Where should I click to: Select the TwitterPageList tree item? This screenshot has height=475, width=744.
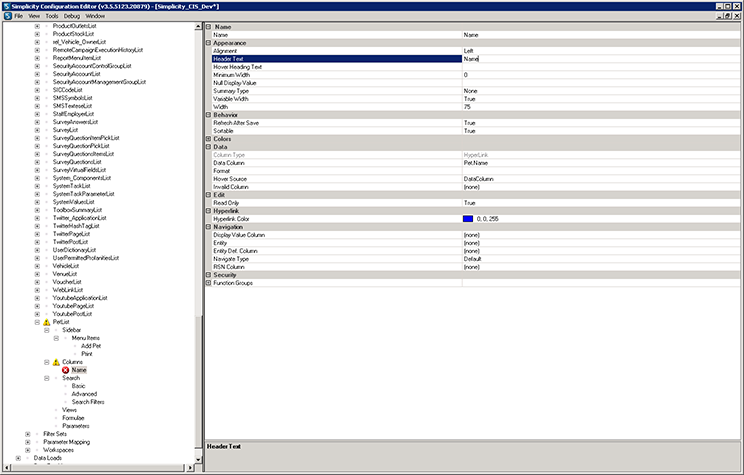(x=71, y=234)
